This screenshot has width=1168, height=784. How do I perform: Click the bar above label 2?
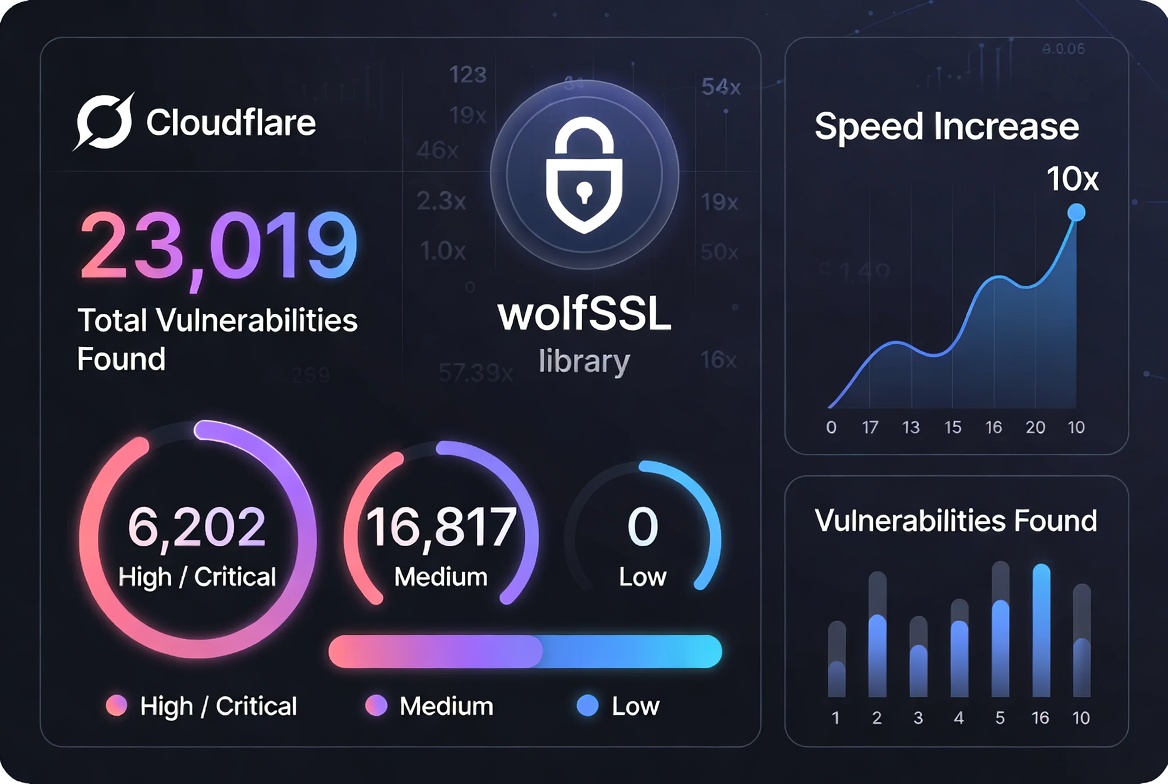[877, 634]
